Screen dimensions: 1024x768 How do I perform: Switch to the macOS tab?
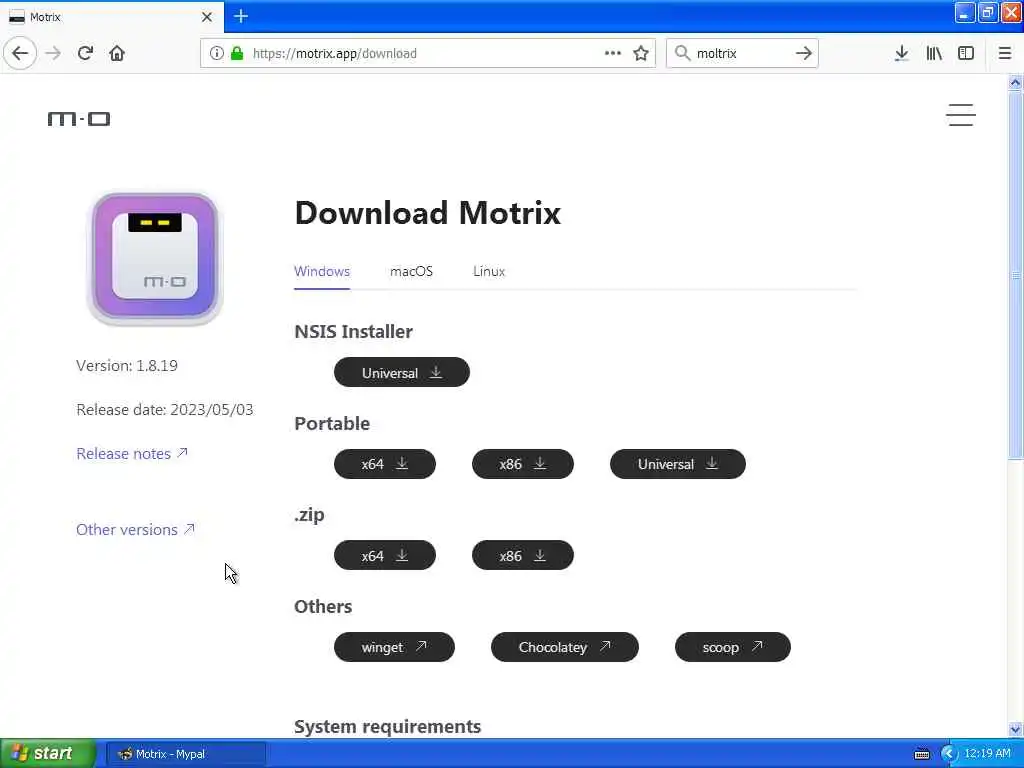(x=411, y=271)
